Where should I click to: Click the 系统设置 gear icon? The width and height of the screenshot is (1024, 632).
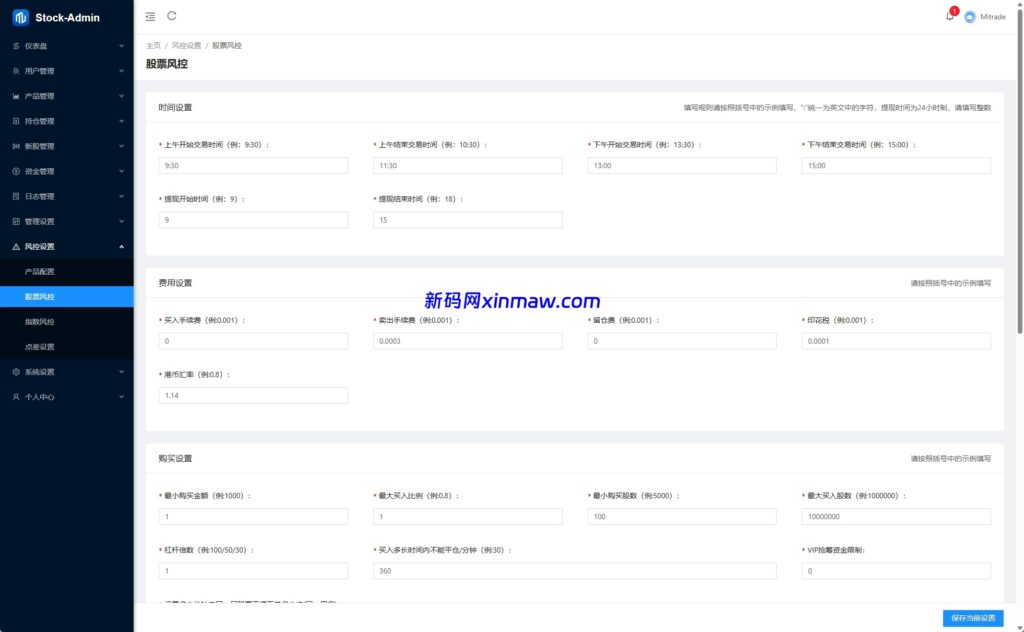click(16, 372)
